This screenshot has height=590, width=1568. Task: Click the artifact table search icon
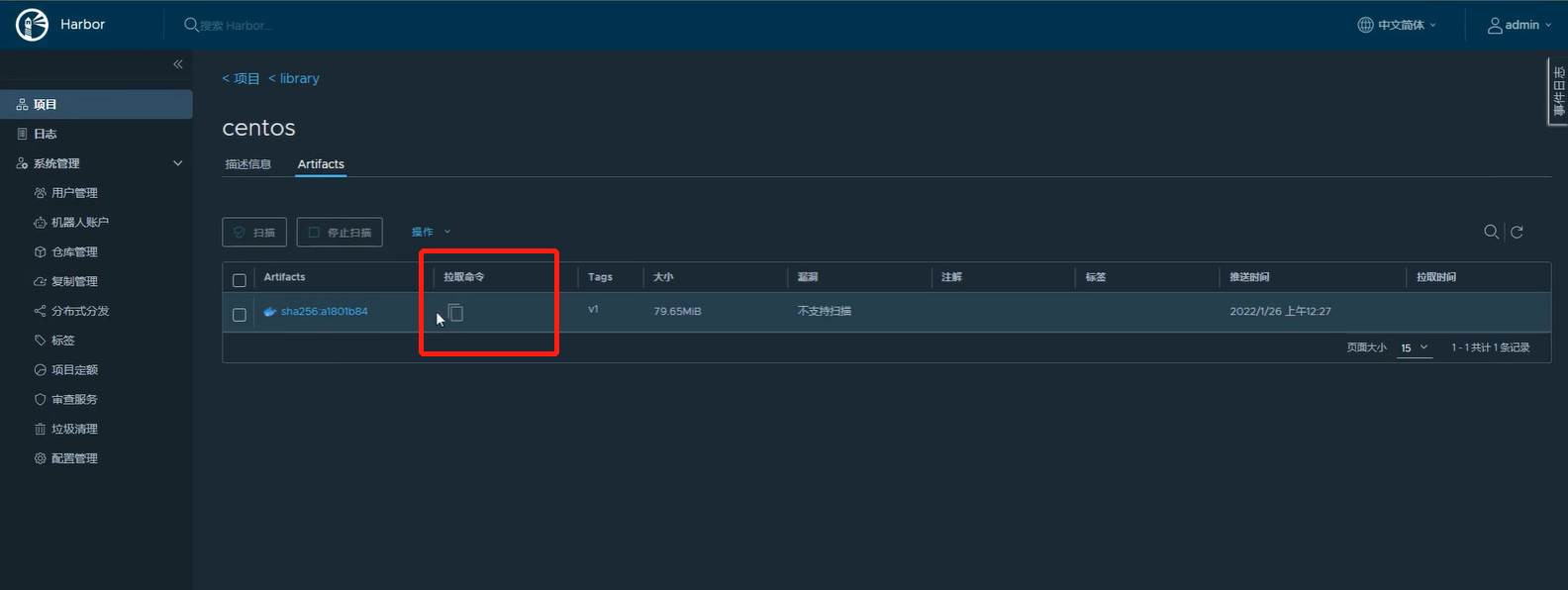[x=1491, y=232]
